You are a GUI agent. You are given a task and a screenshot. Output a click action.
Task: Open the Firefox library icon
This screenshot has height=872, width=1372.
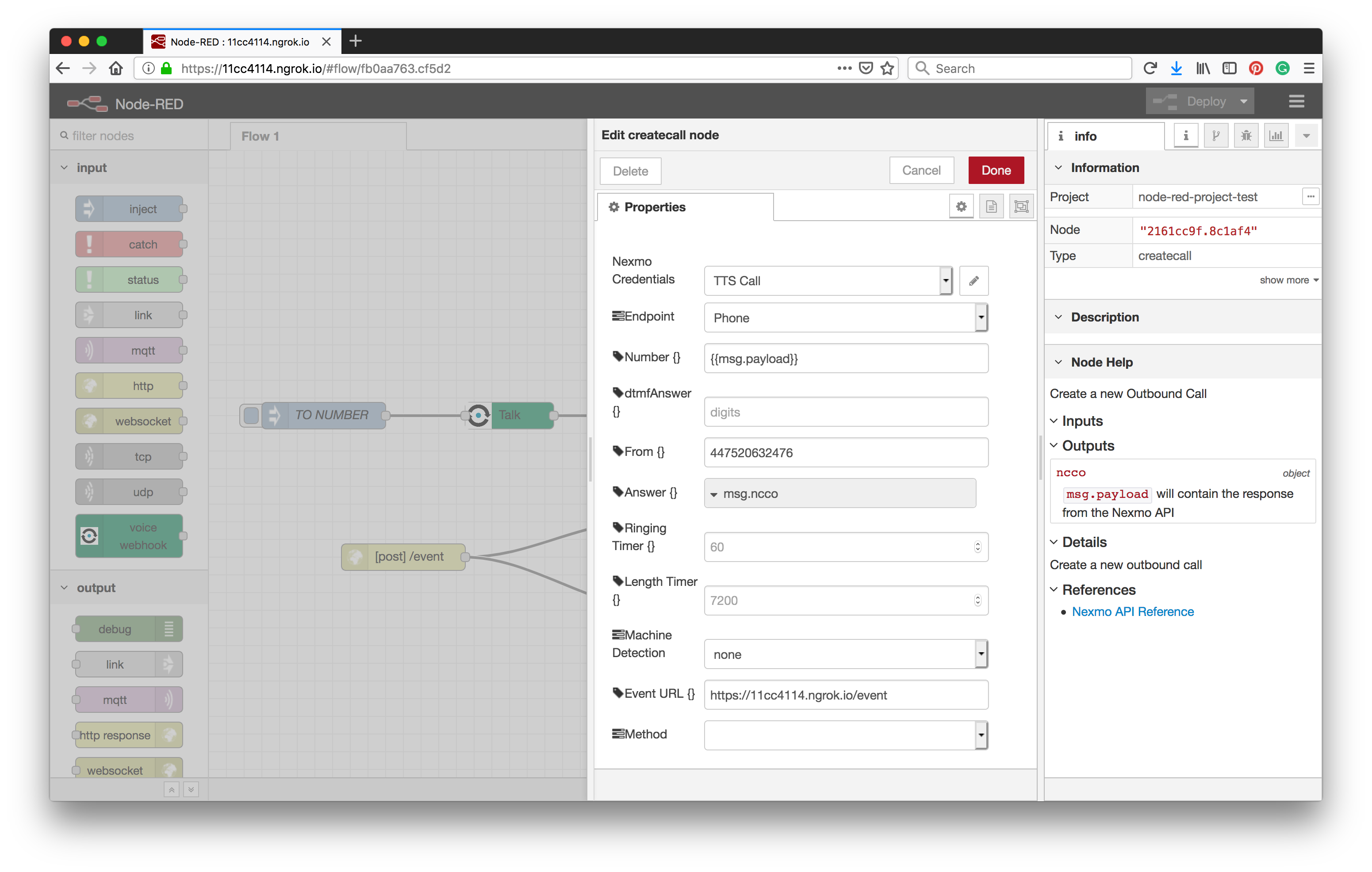pos(1203,69)
